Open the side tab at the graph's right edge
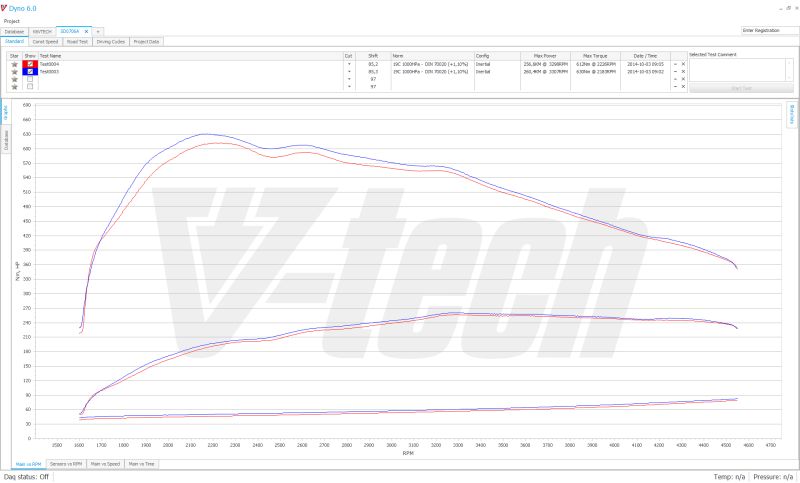Viewport: 800px width, 483px height. [x=791, y=114]
